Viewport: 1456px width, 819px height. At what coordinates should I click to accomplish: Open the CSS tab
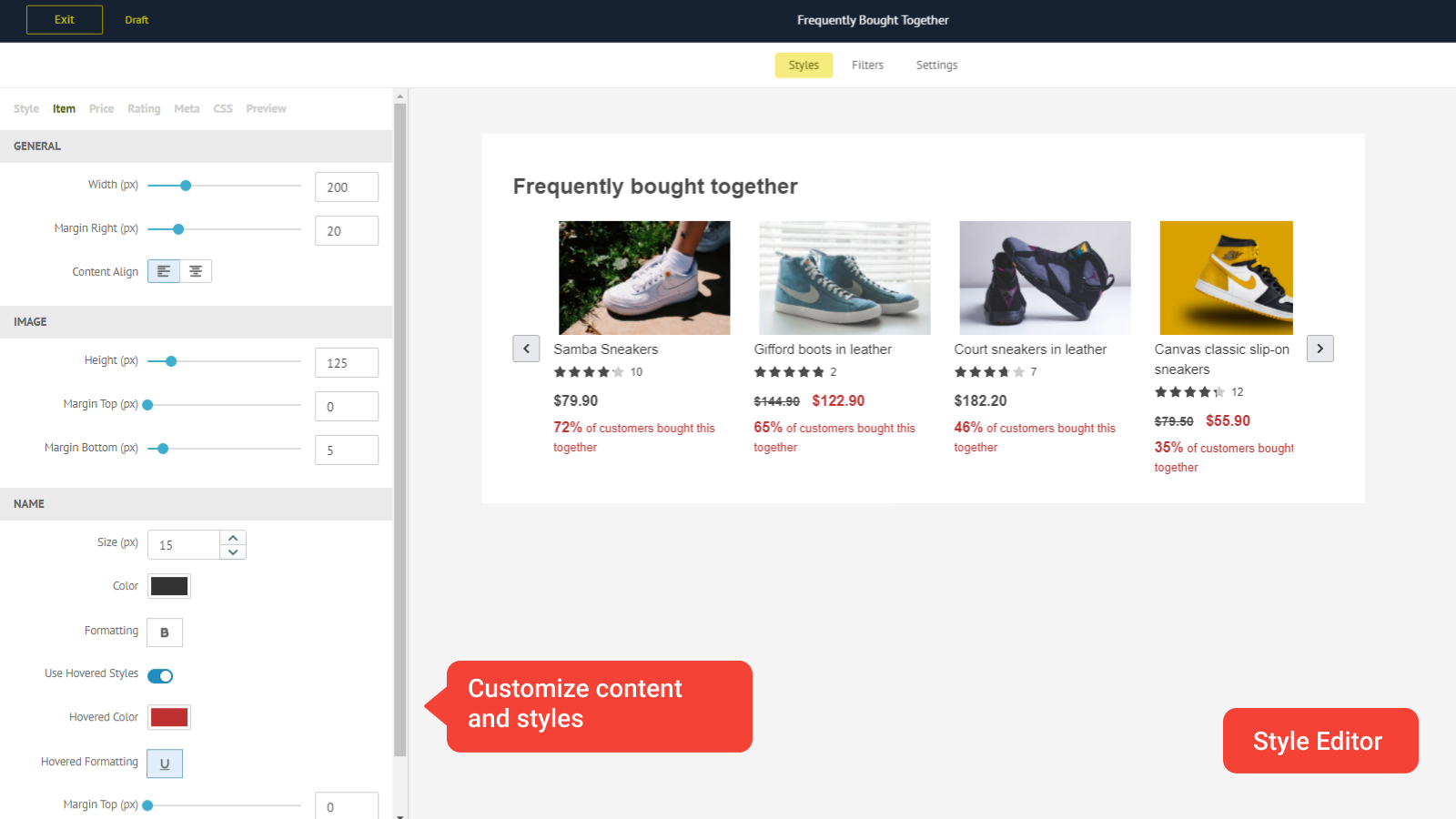coord(223,108)
